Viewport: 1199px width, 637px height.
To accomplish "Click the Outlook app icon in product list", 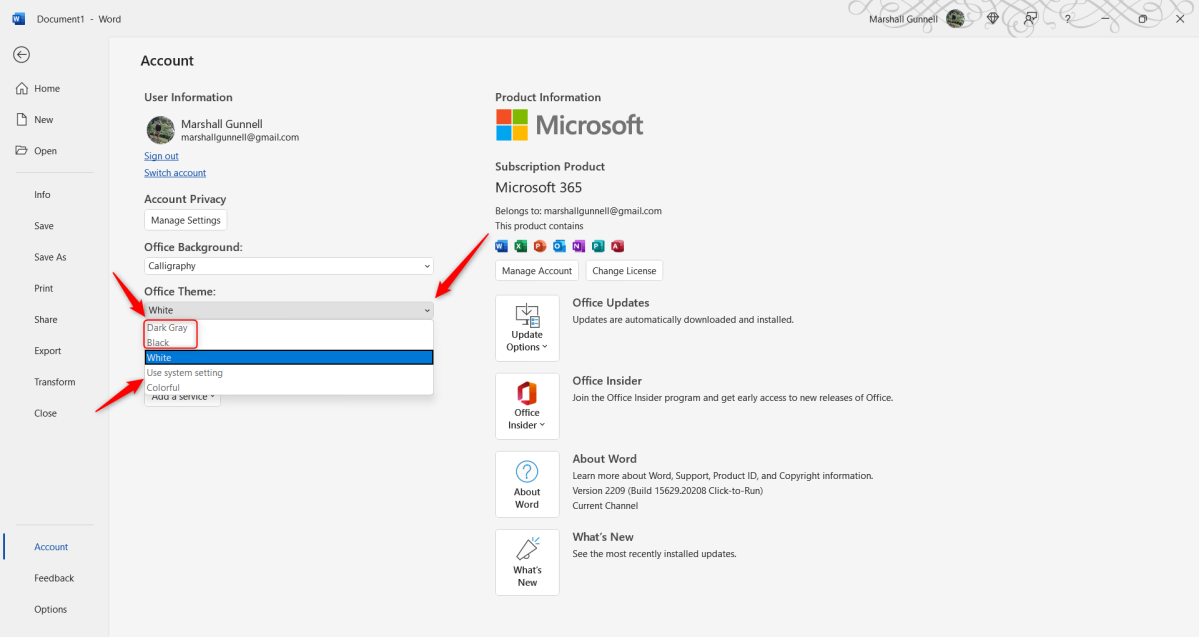I will tap(559, 245).
